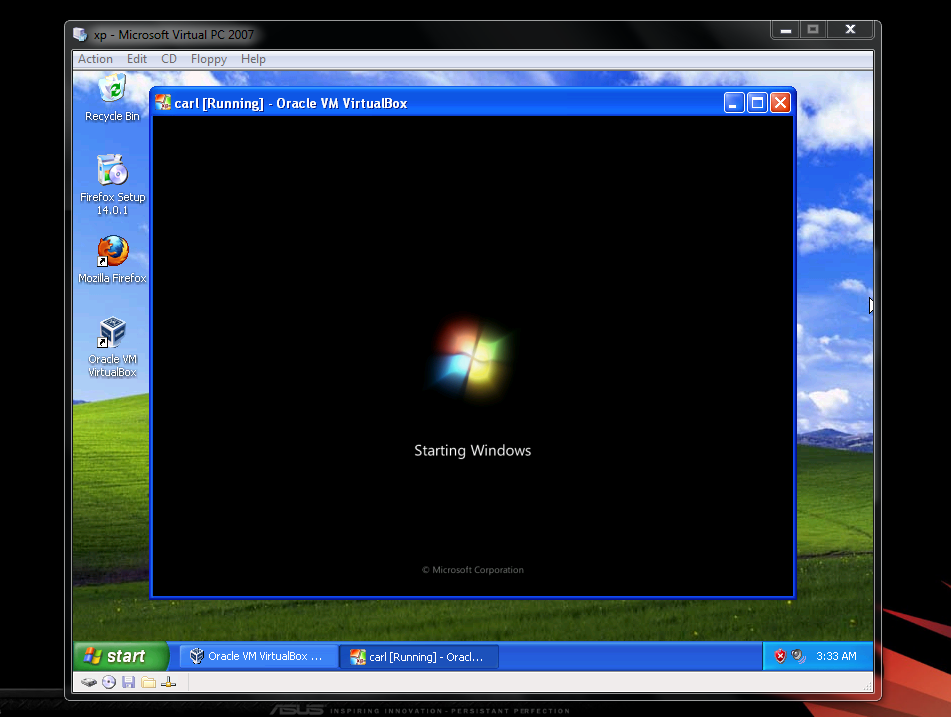Select the Mozilla Firefox desktop shortcut

112,260
